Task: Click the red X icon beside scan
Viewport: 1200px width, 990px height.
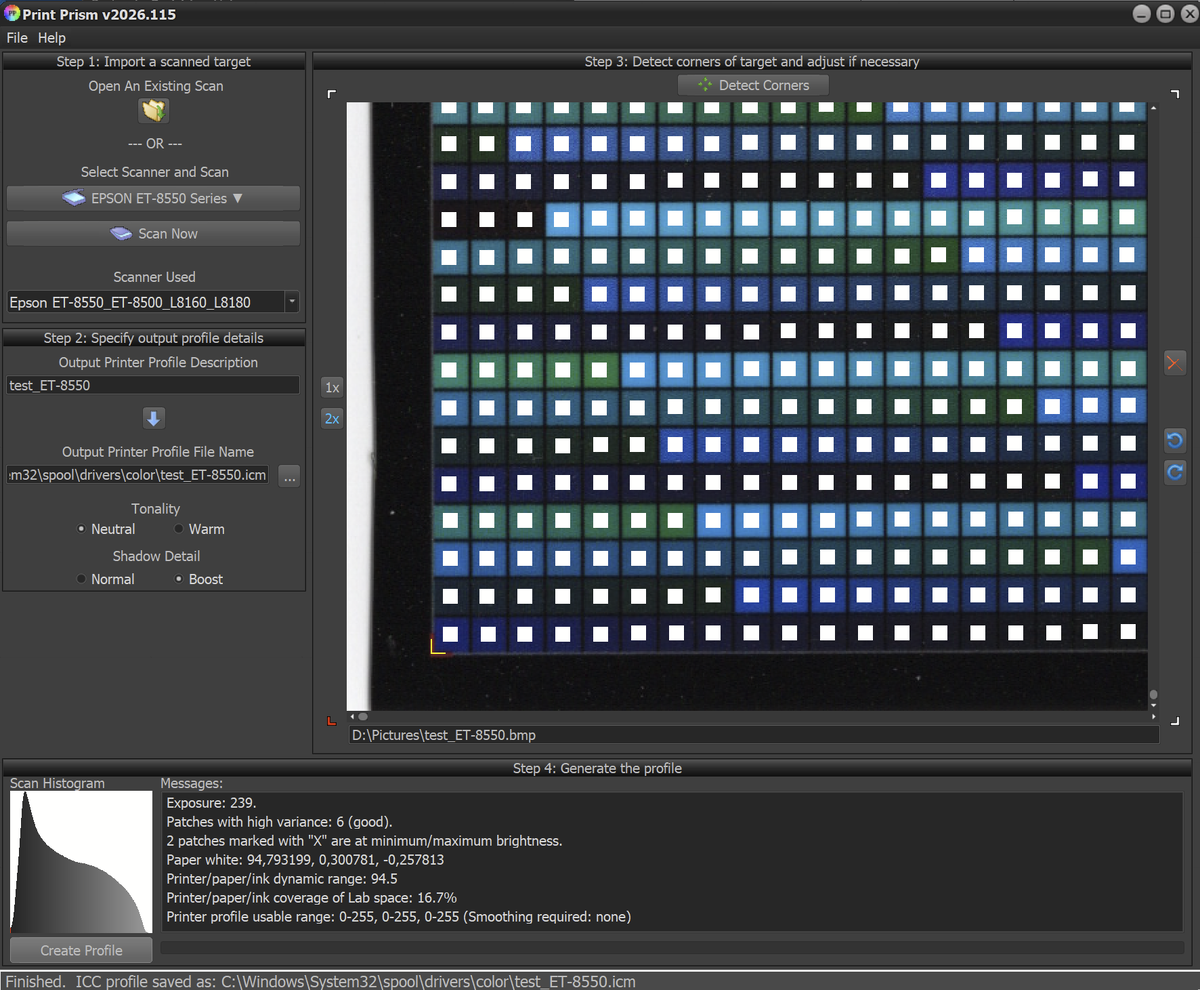Action: click(1175, 363)
